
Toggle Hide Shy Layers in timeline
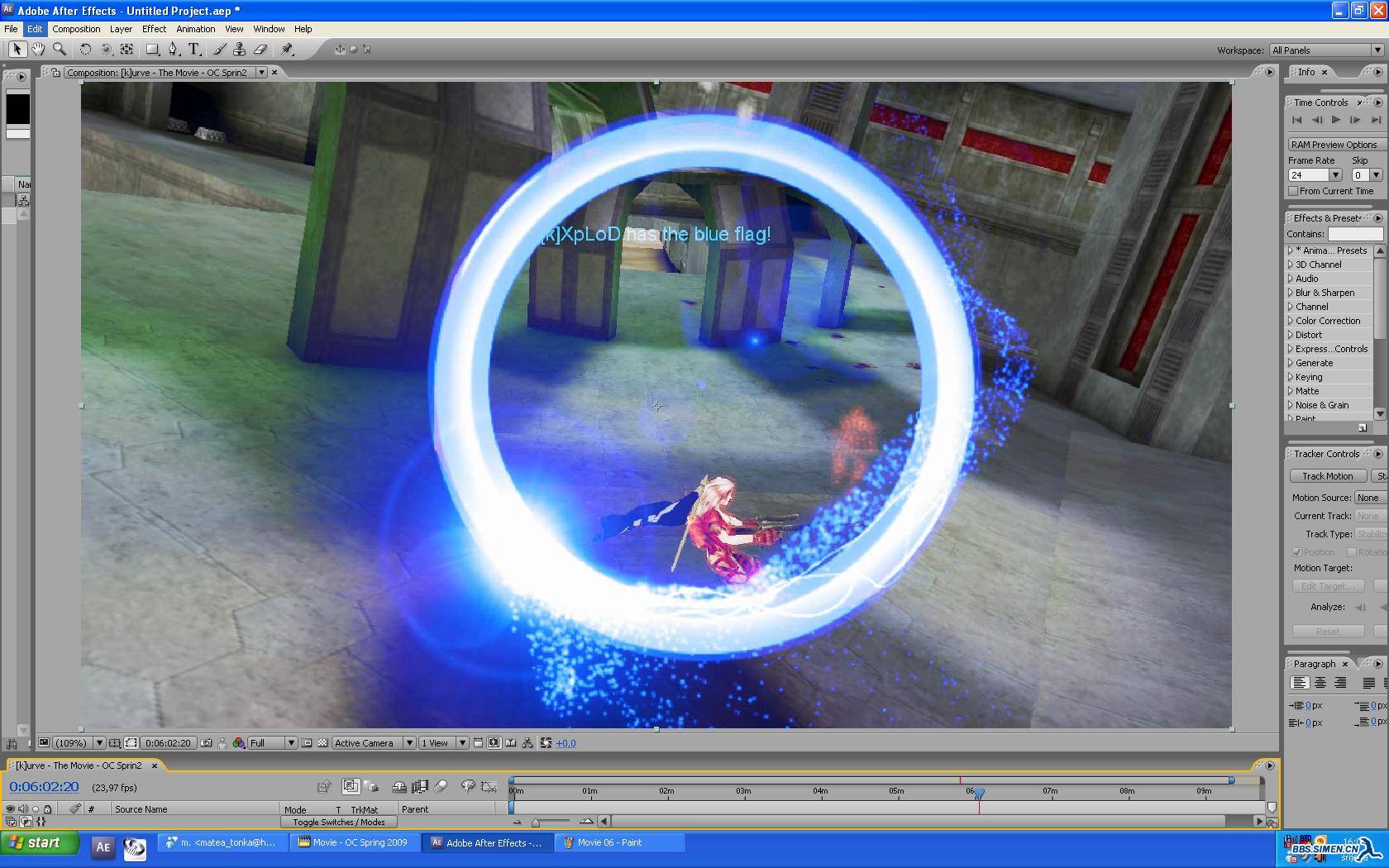(x=399, y=787)
